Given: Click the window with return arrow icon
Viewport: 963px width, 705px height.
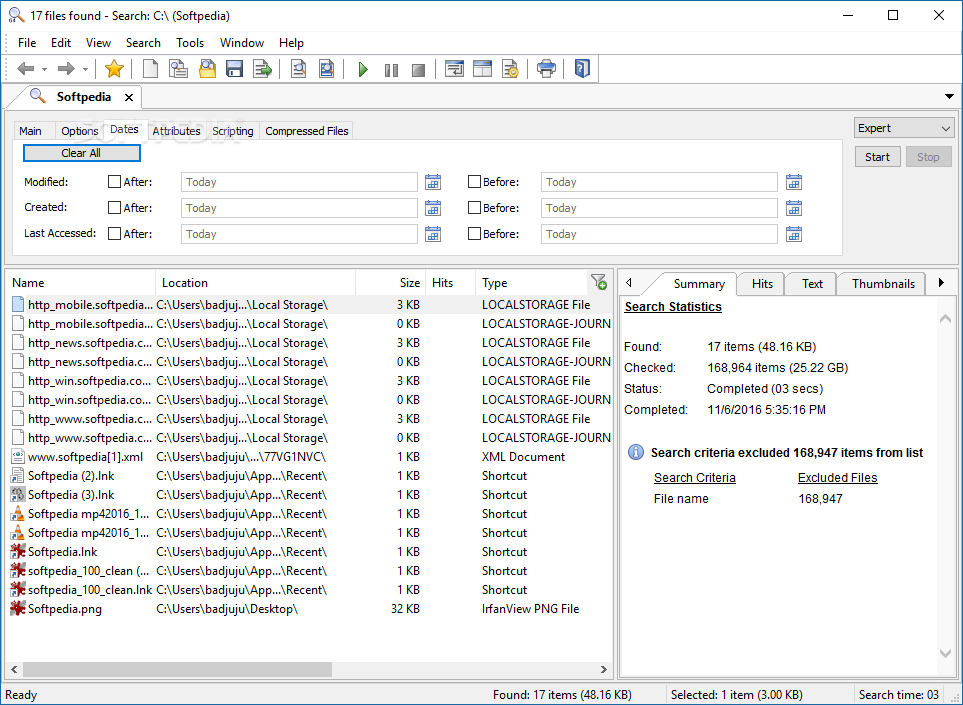Looking at the screenshot, I should coord(454,69).
